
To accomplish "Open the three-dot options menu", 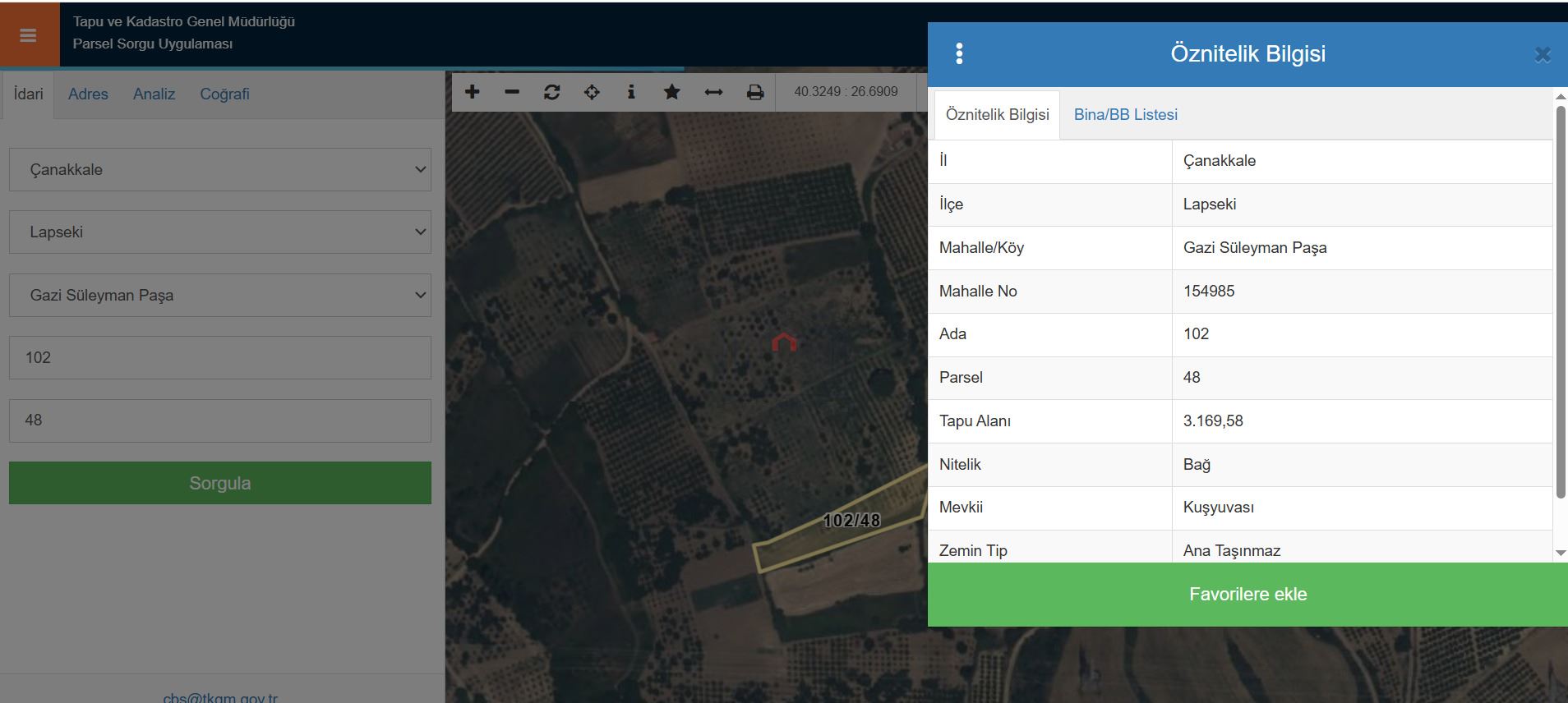I will click(959, 54).
